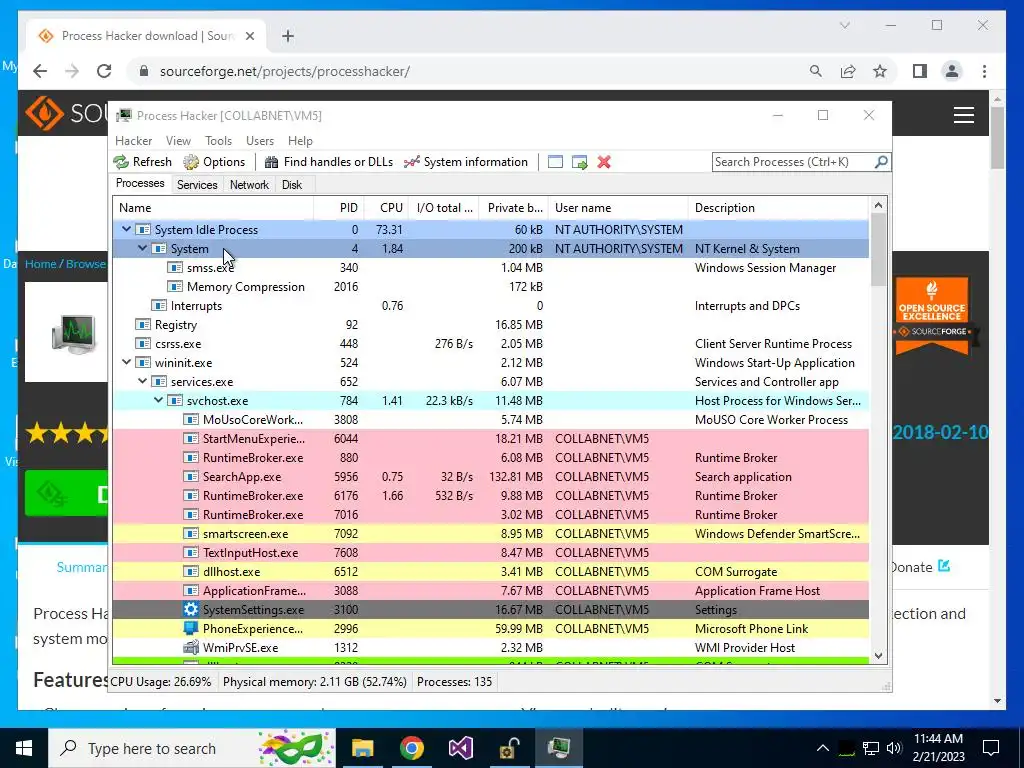The width and height of the screenshot is (1024, 768).
Task: Click the search magnifier in Process Hacker
Action: [x=881, y=161]
